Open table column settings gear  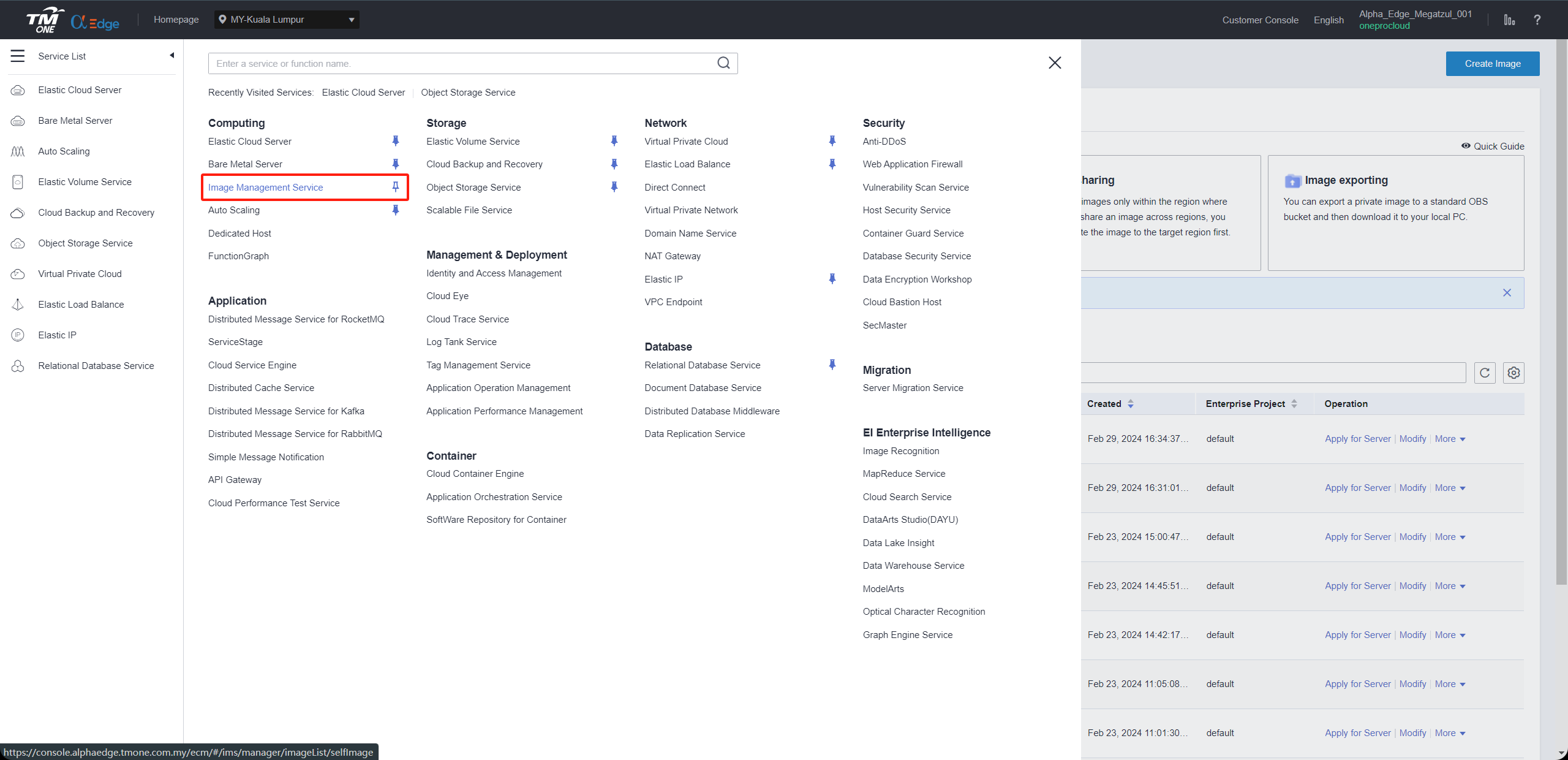coord(1513,373)
